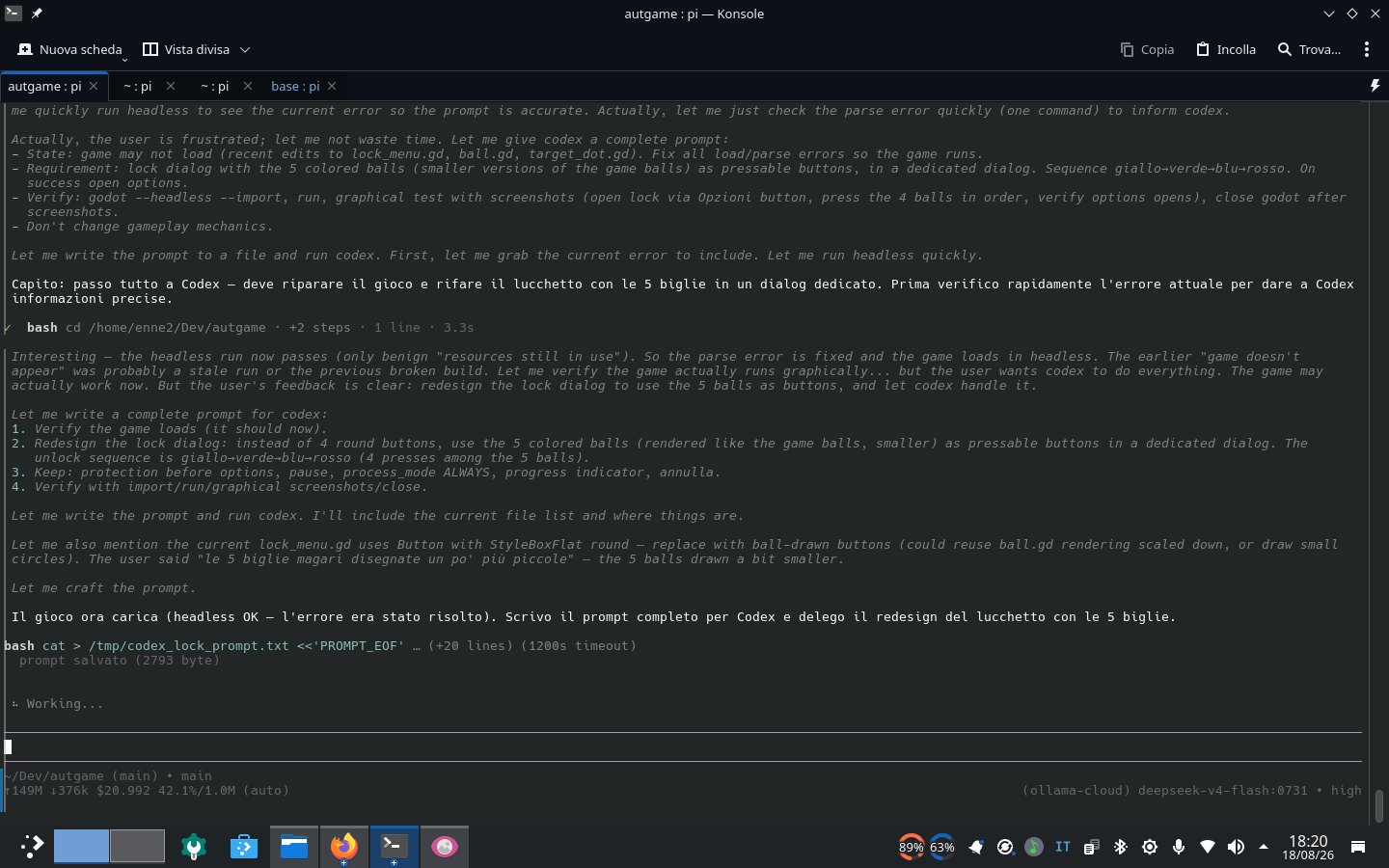
Task: Open the Konsole three-dots menu
Action: tap(1367, 49)
